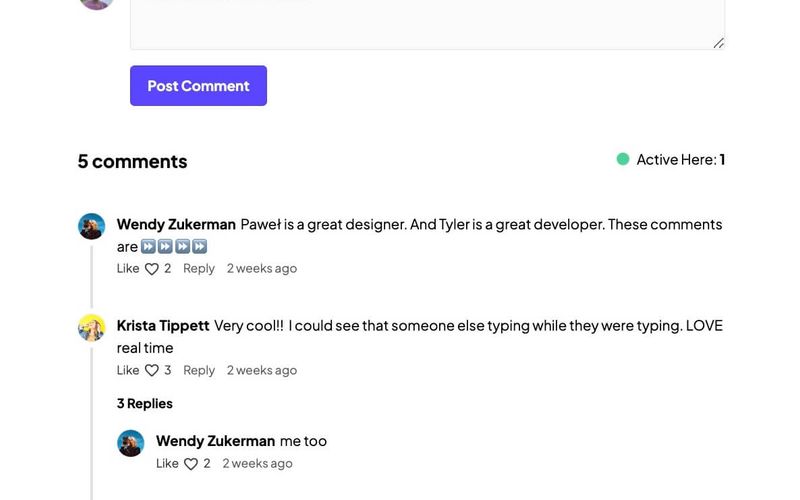Open Krista Tippett's name link
800x500 pixels.
click(x=163, y=326)
